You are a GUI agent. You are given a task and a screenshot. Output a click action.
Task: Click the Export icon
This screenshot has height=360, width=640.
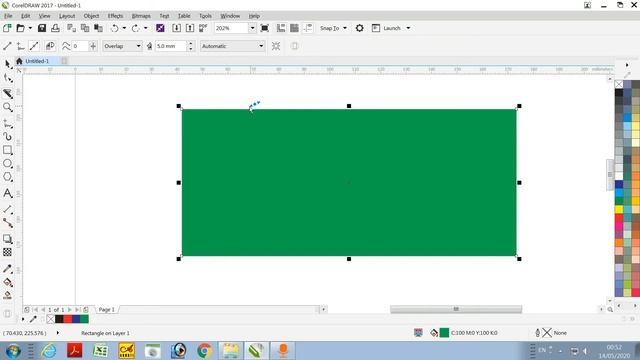190,28
